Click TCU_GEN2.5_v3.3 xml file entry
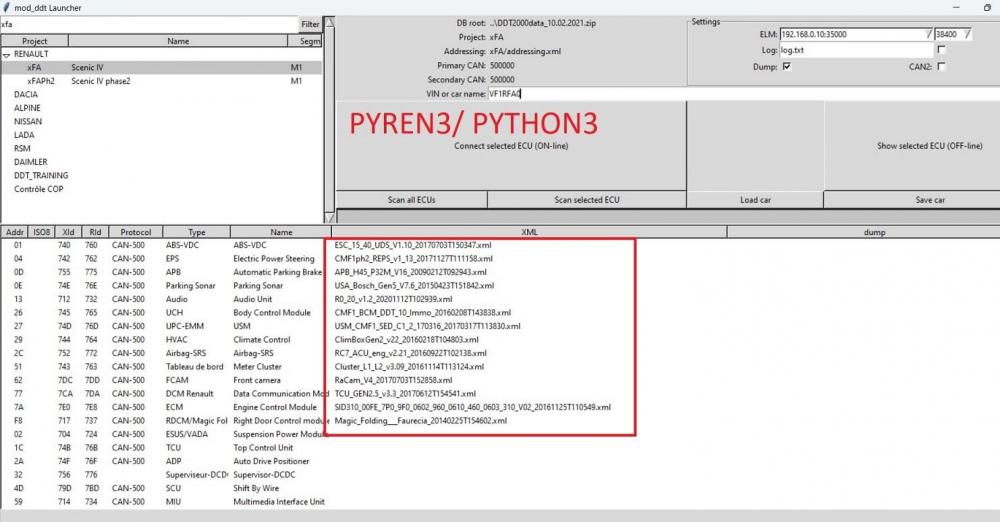The height and width of the screenshot is (522, 1000). click(405, 394)
